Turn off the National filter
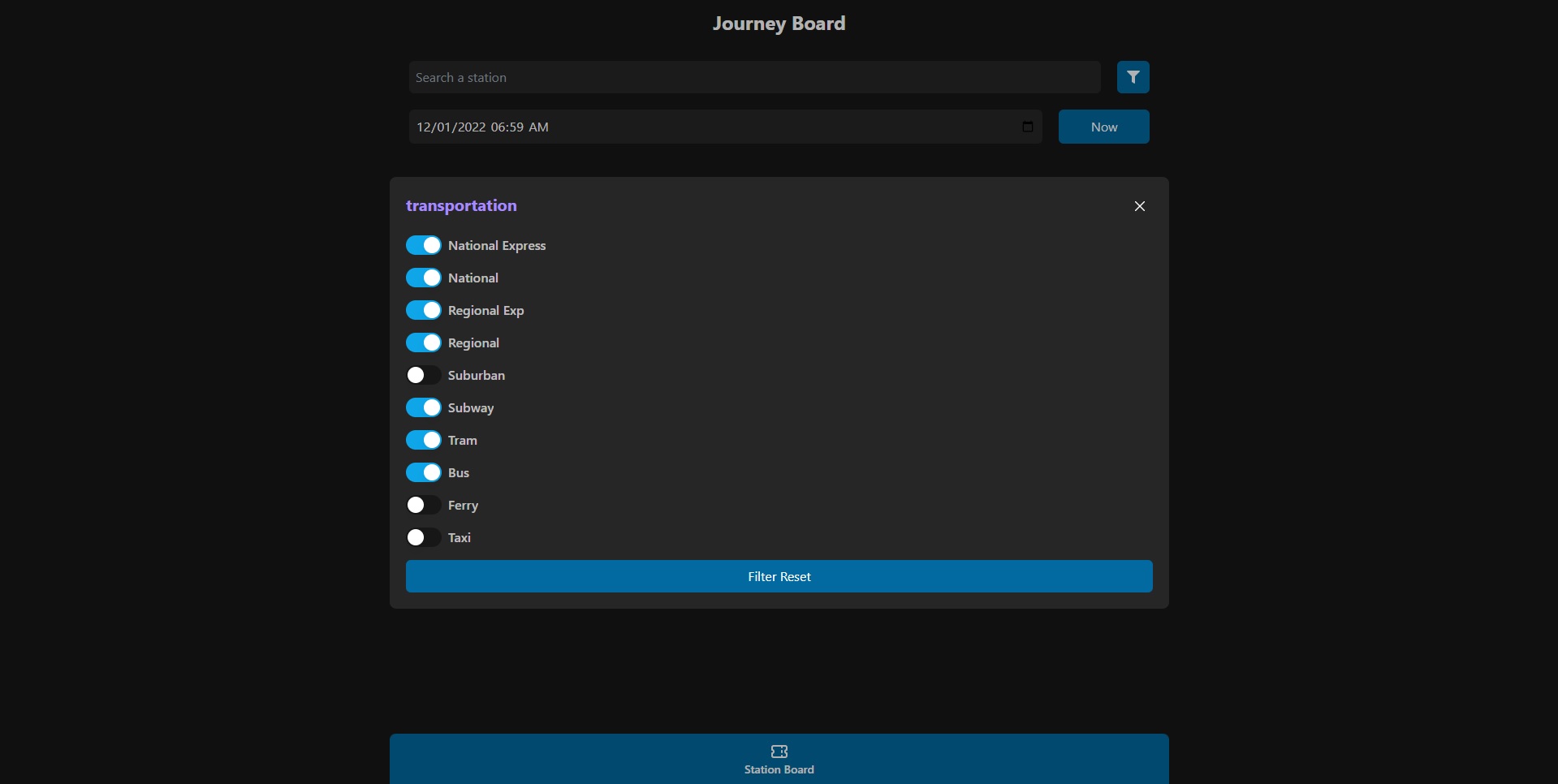 [424, 278]
